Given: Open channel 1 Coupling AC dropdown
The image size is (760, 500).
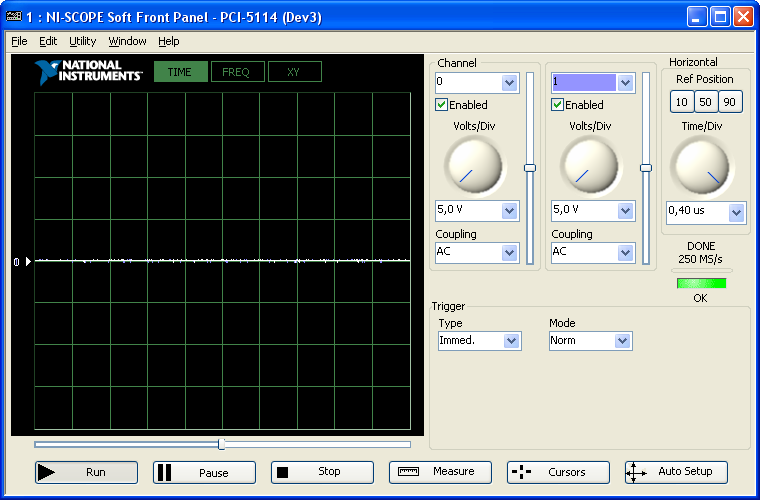Looking at the screenshot, I should point(625,252).
